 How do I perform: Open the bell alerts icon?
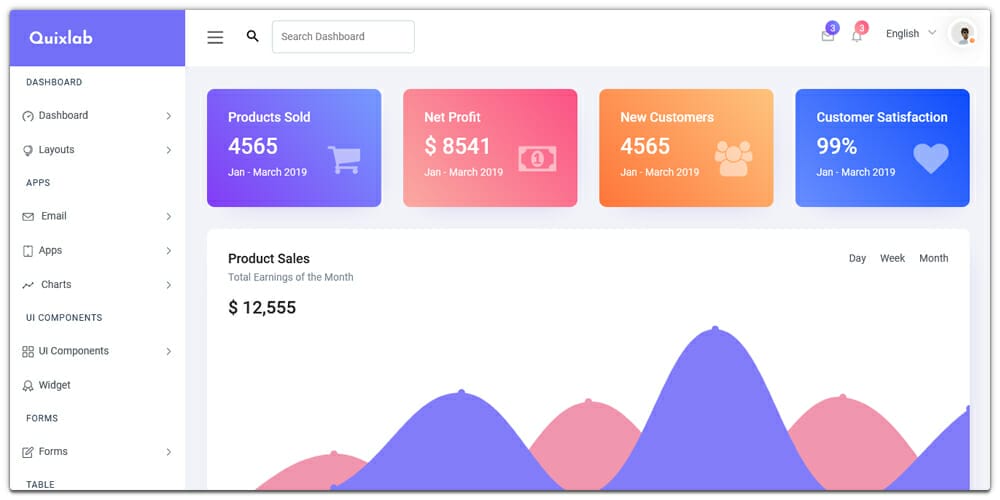[x=856, y=36]
